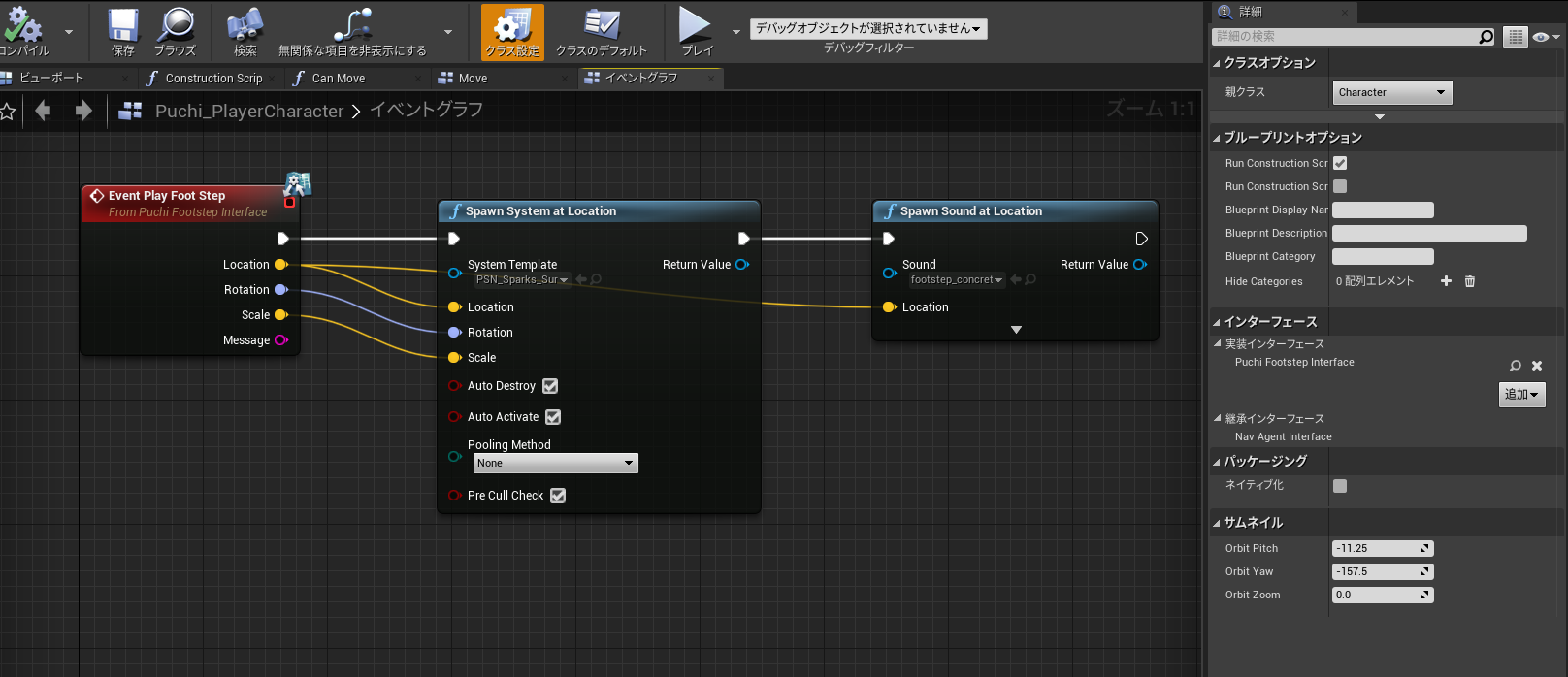Click the blueprint grid icon in breadcrumb
Viewport: 1568px width, 677px height.
[130, 112]
